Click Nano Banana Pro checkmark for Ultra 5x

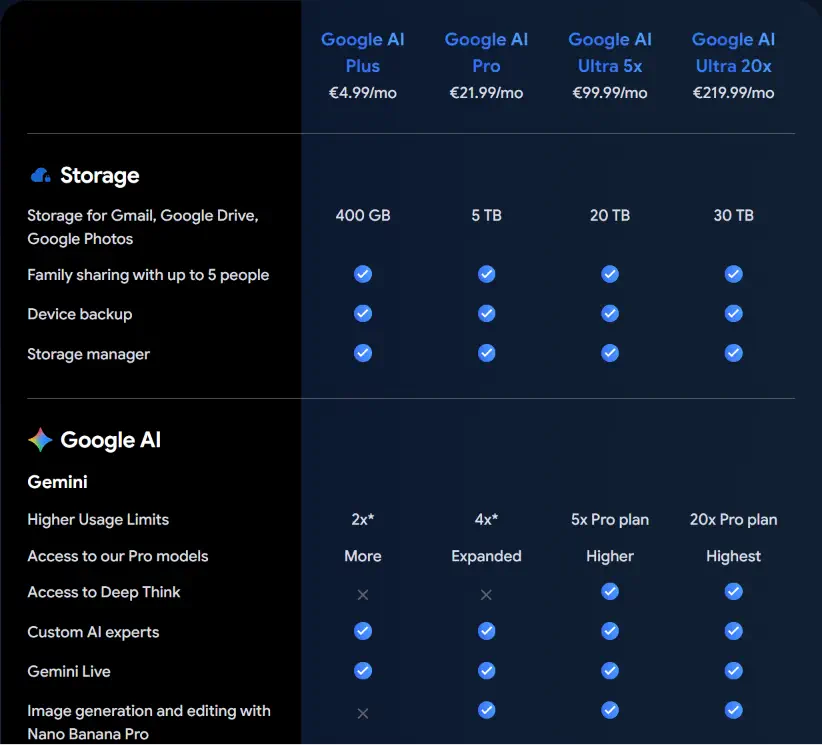coord(610,710)
